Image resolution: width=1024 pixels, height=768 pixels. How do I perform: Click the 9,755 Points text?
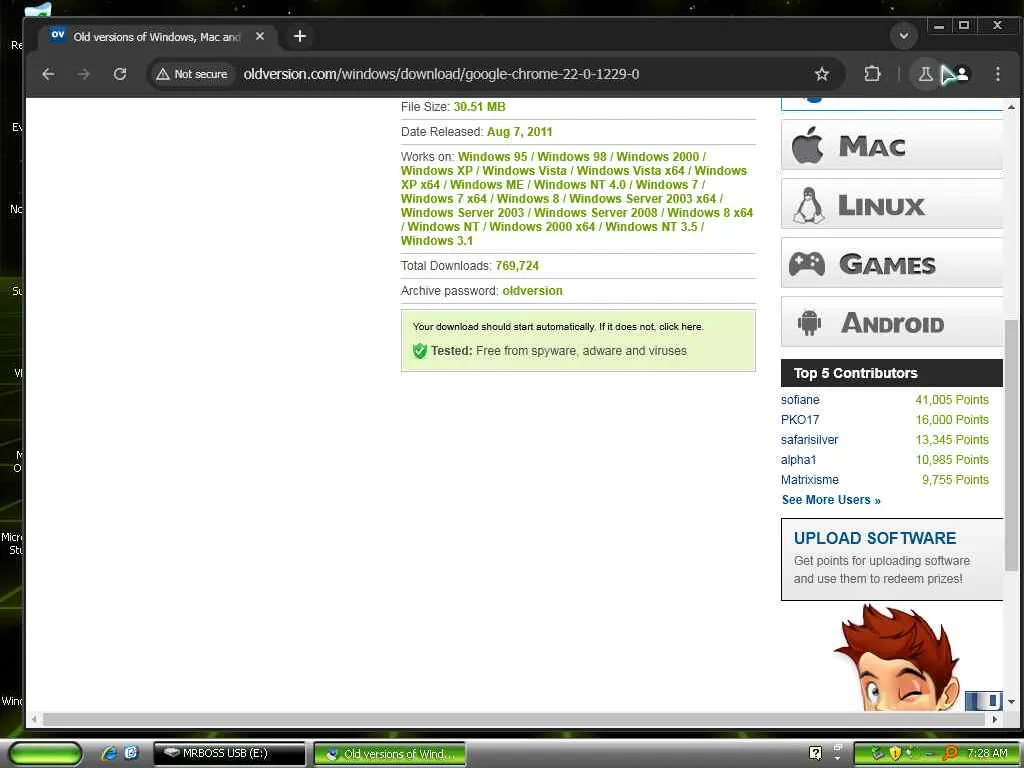(955, 480)
